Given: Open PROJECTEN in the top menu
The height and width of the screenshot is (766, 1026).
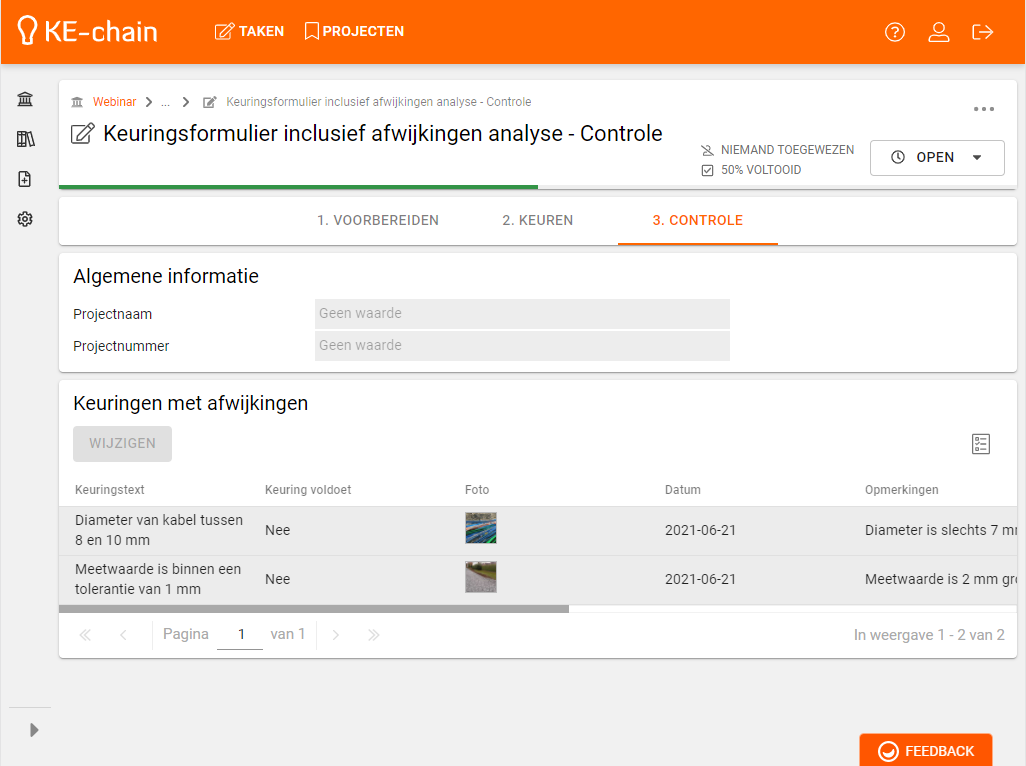Looking at the screenshot, I should click(x=354, y=32).
